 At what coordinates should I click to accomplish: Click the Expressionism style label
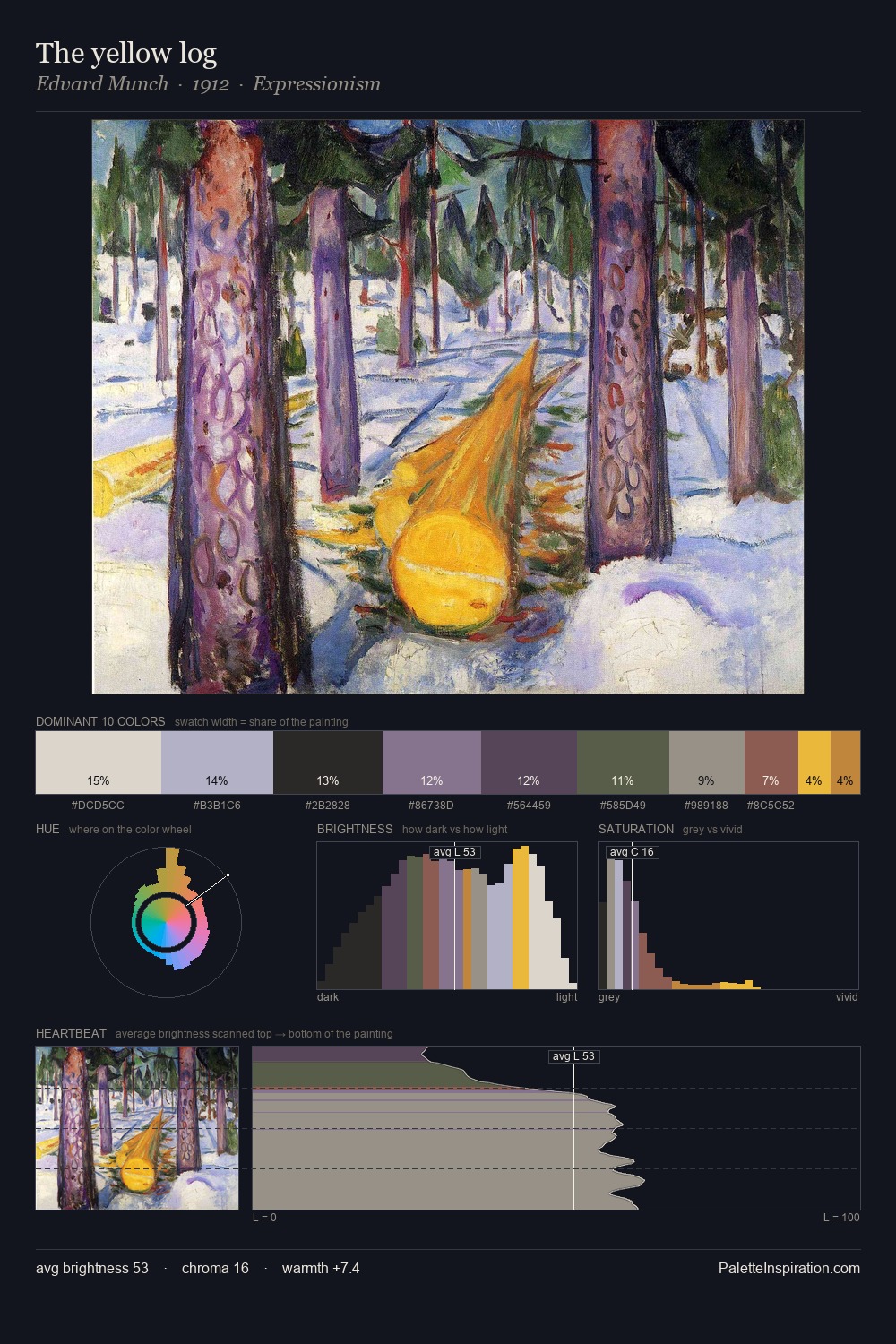[316, 84]
